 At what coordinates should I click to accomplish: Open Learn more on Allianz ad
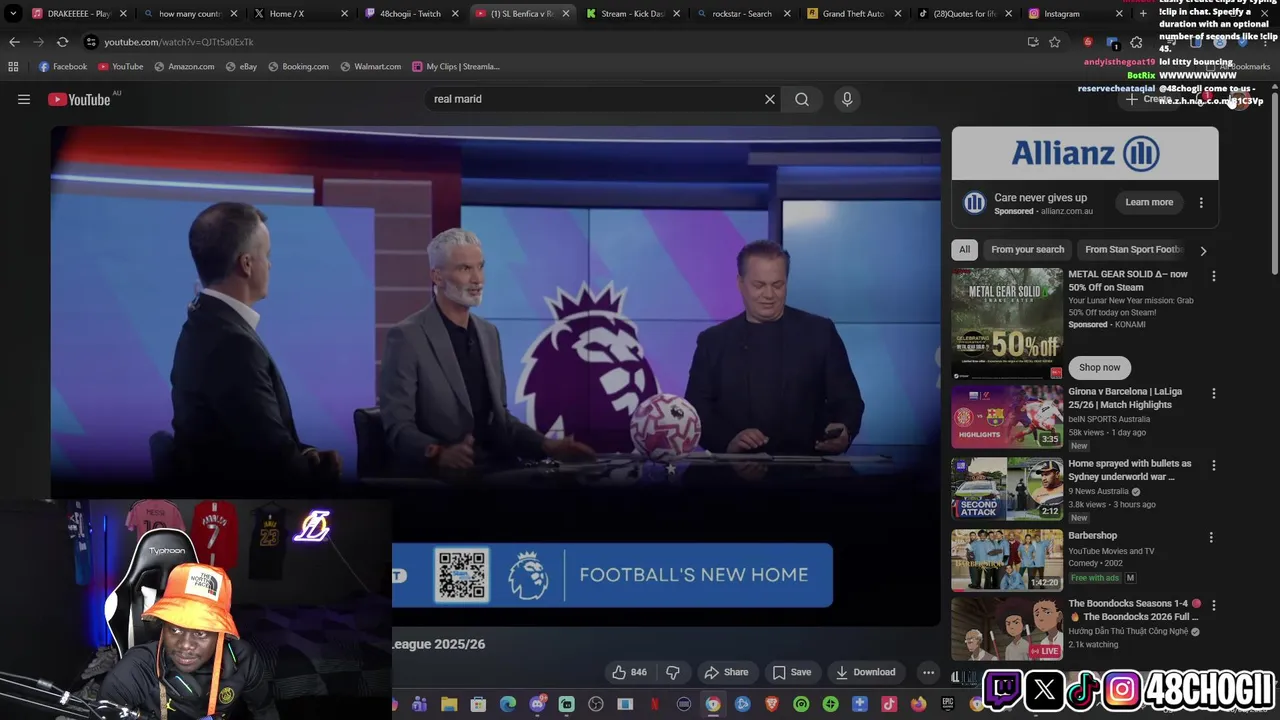pos(1149,202)
